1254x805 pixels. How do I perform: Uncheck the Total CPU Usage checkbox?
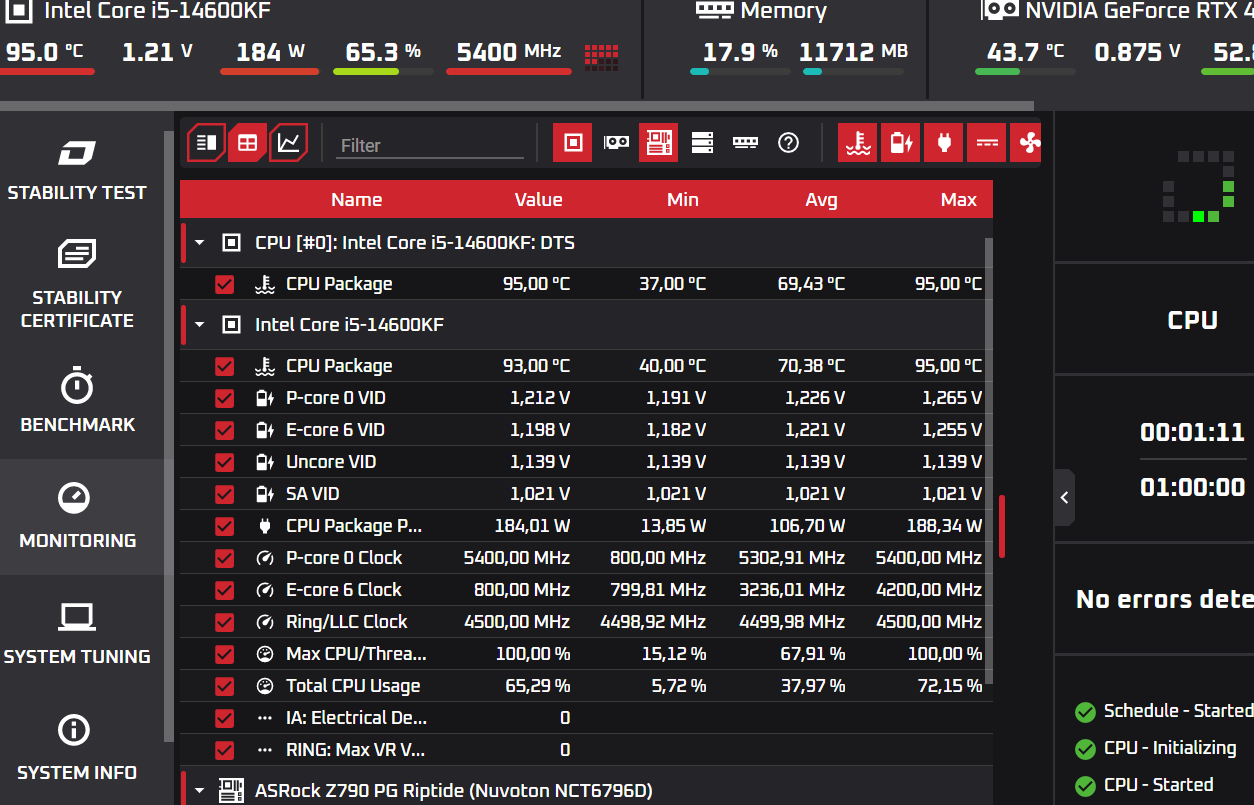(224, 686)
